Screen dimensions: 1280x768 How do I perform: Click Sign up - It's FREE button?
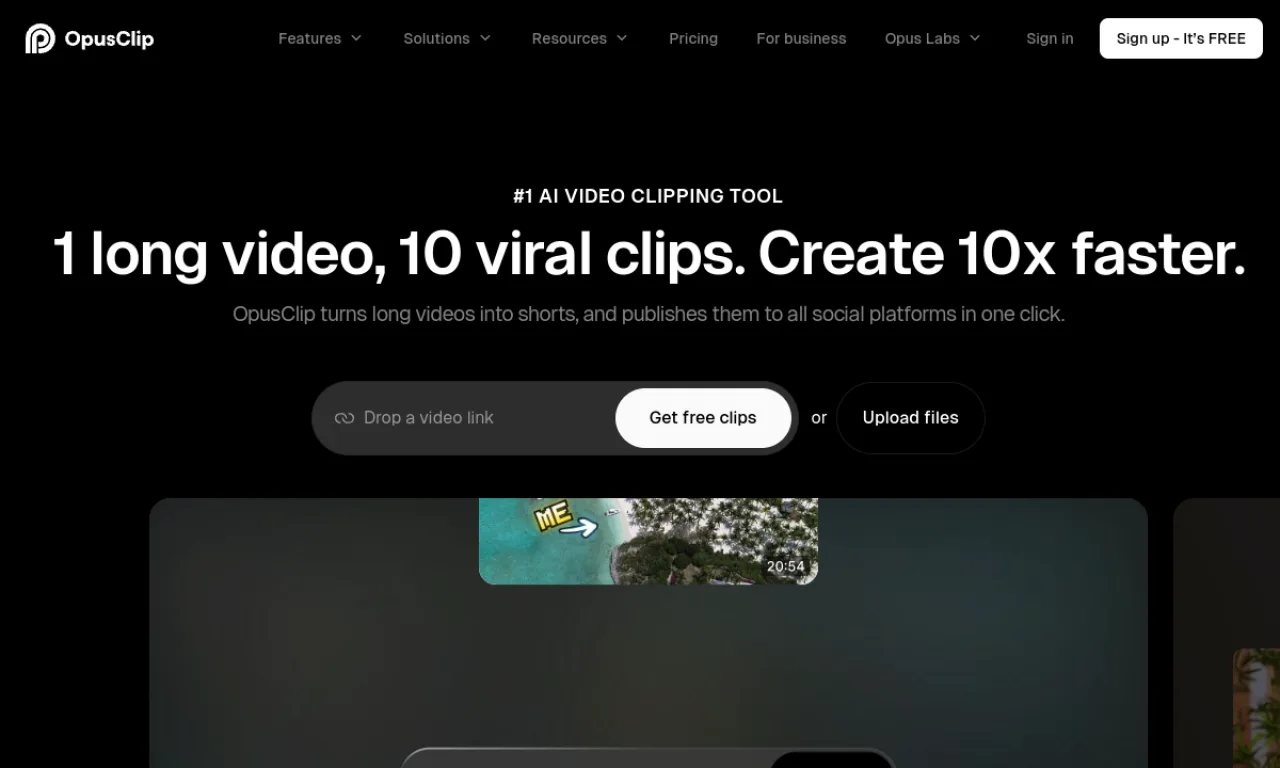pyautogui.click(x=1181, y=38)
